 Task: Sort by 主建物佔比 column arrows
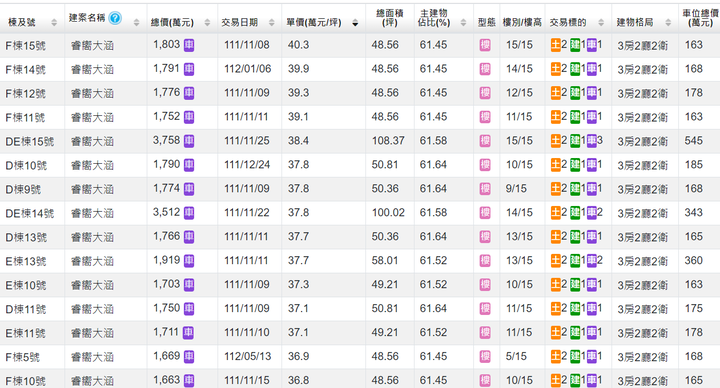point(463,22)
